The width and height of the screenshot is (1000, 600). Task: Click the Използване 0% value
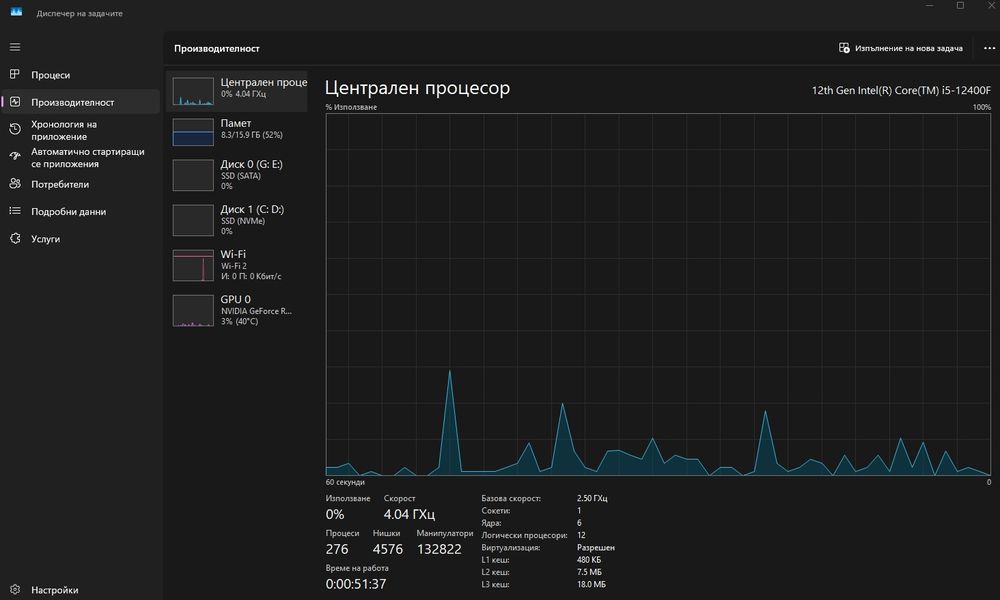click(335, 514)
